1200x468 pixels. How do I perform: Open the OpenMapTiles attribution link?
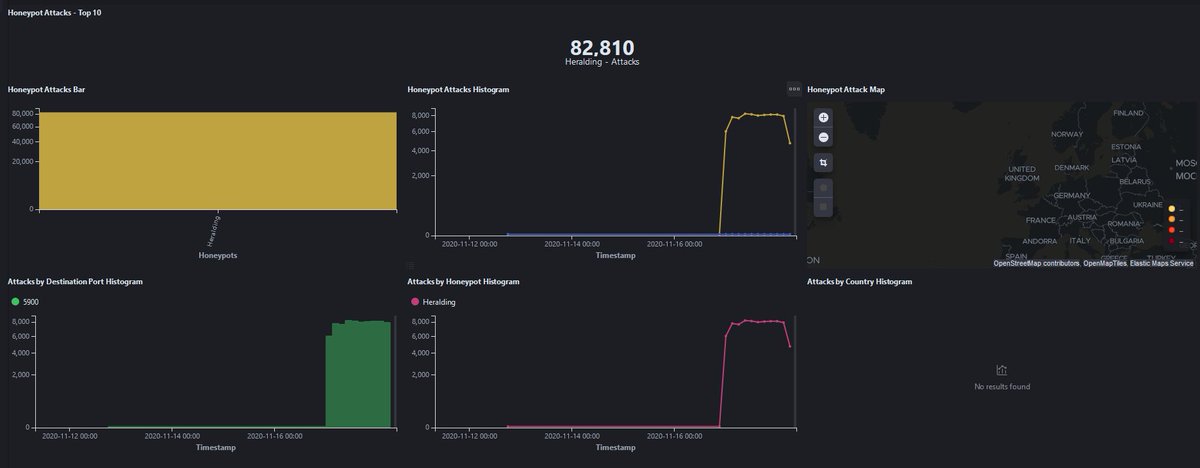(1105, 263)
